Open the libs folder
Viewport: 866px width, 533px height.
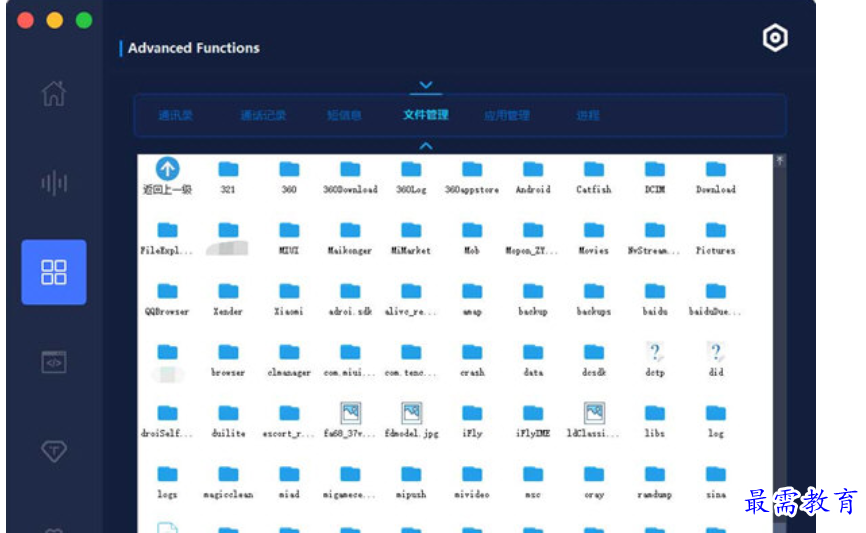[654, 413]
